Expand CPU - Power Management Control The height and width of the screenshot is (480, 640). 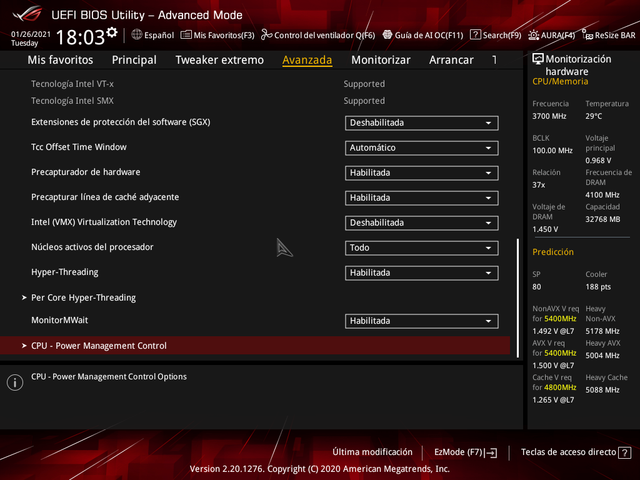[x=255, y=346]
